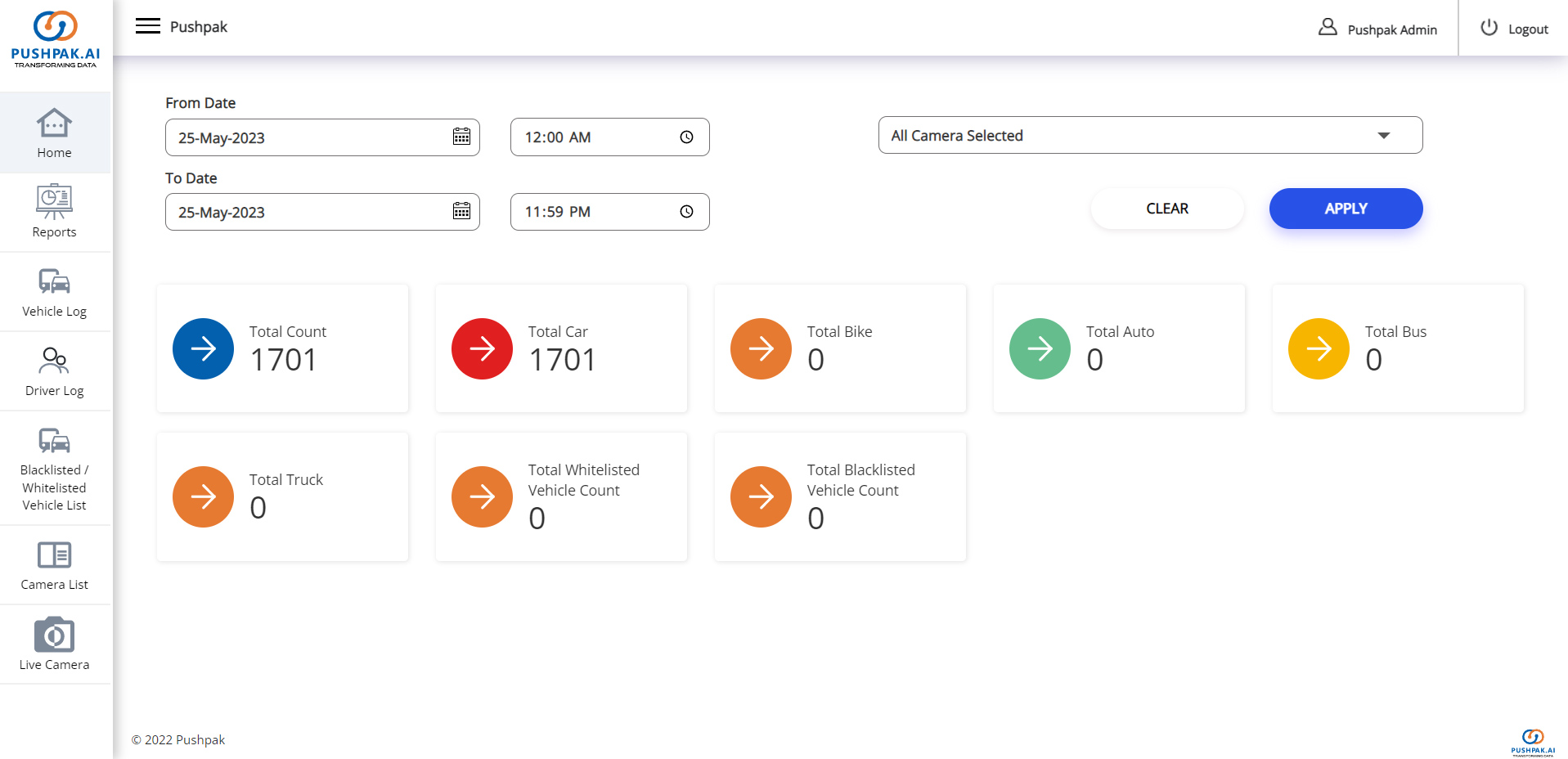Toggle the hamburger menu icon
The image size is (1568, 759).
tap(148, 26)
